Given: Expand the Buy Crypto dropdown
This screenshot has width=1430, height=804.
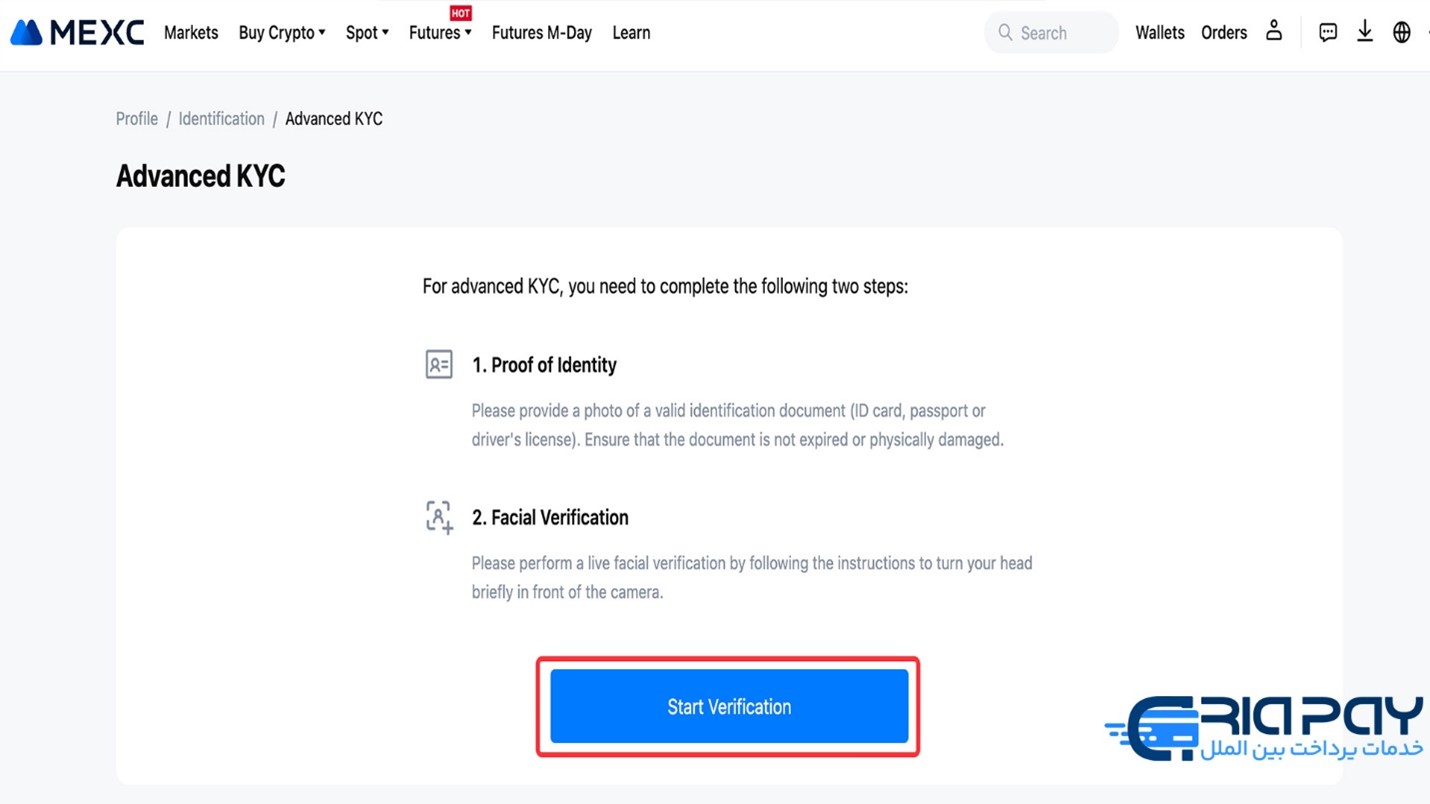Looking at the screenshot, I should (282, 33).
